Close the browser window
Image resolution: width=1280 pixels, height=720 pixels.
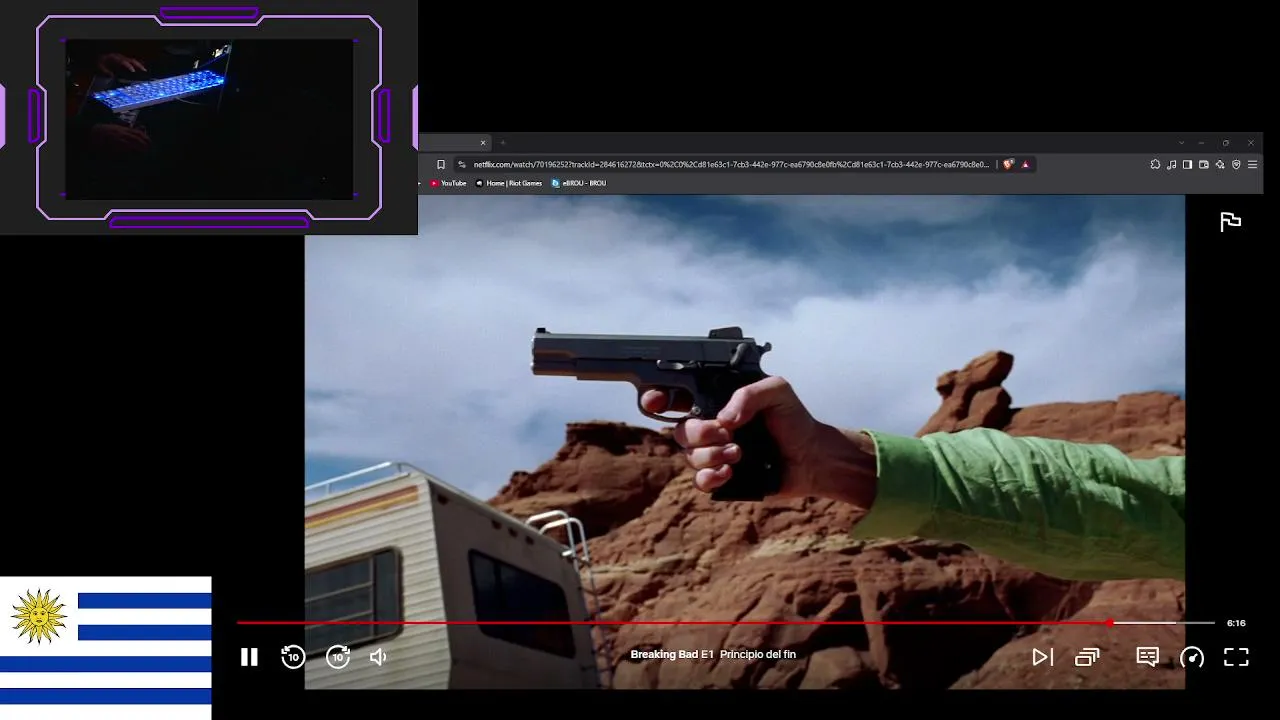click(1250, 143)
